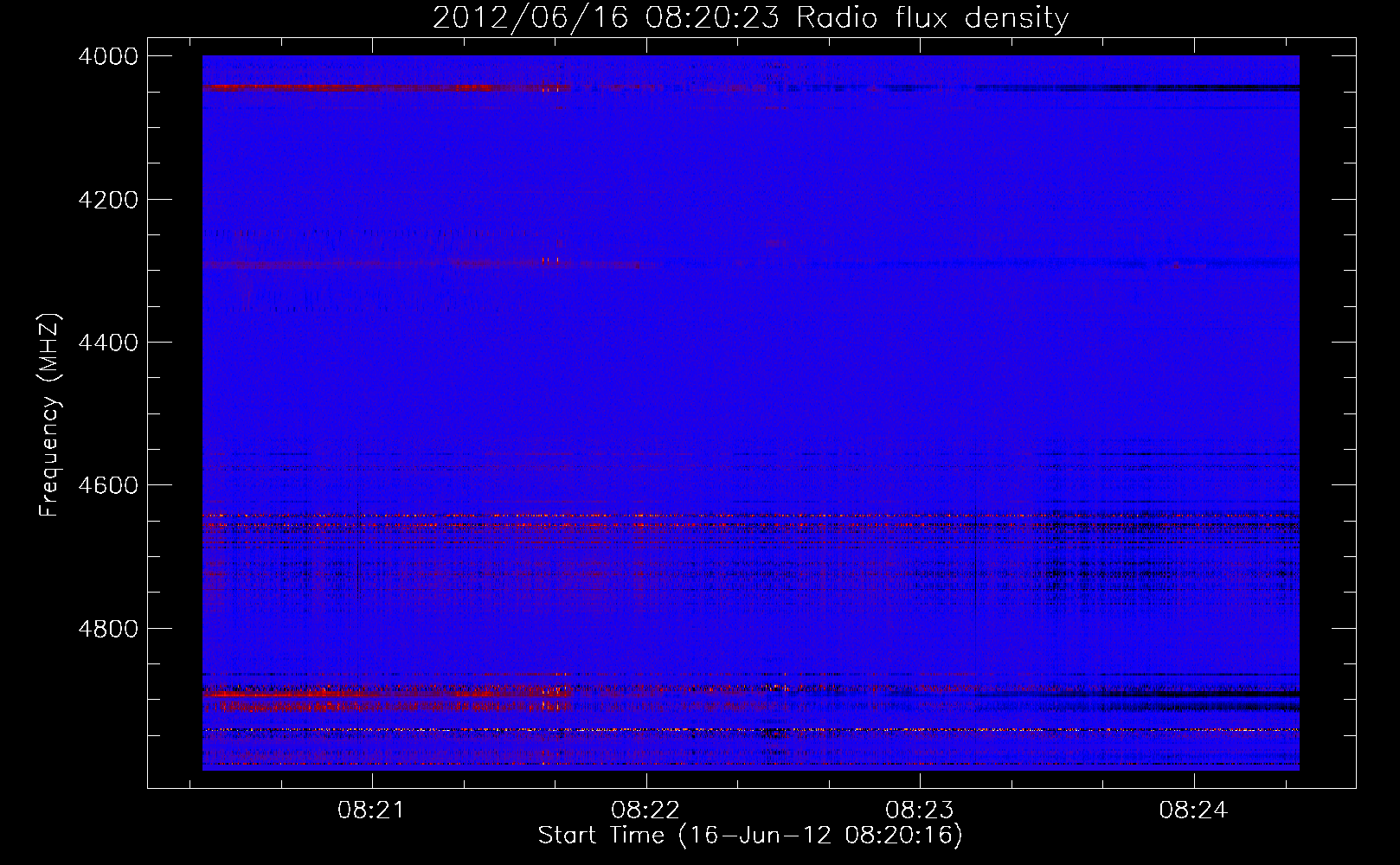Select the 08:24 time tick label
This screenshot has width=1400, height=865.
1193,811
